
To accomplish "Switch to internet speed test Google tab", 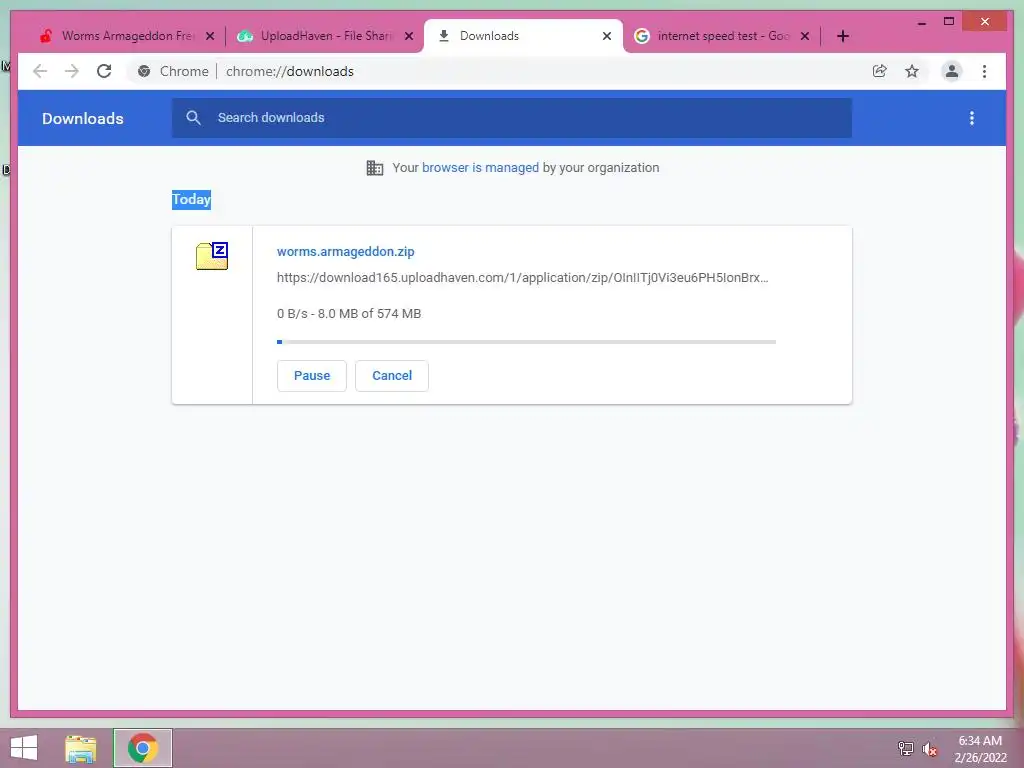I will [x=723, y=36].
